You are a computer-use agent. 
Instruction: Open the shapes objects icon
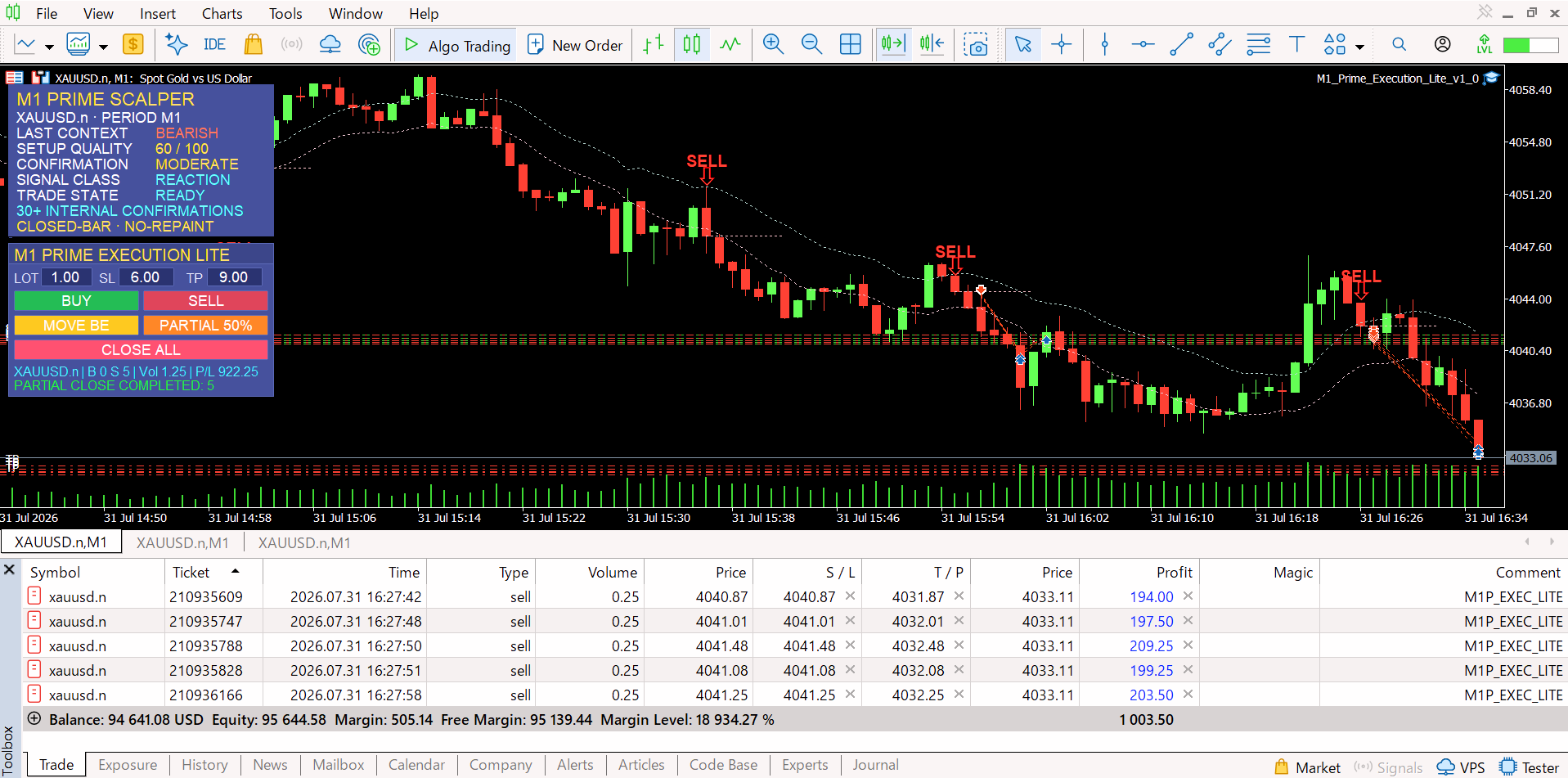[x=1335, y=44]
